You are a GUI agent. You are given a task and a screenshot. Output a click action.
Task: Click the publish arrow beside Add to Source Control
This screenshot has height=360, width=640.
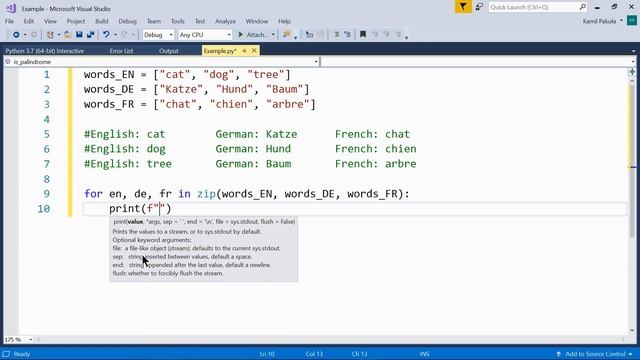tap(558, 354)
